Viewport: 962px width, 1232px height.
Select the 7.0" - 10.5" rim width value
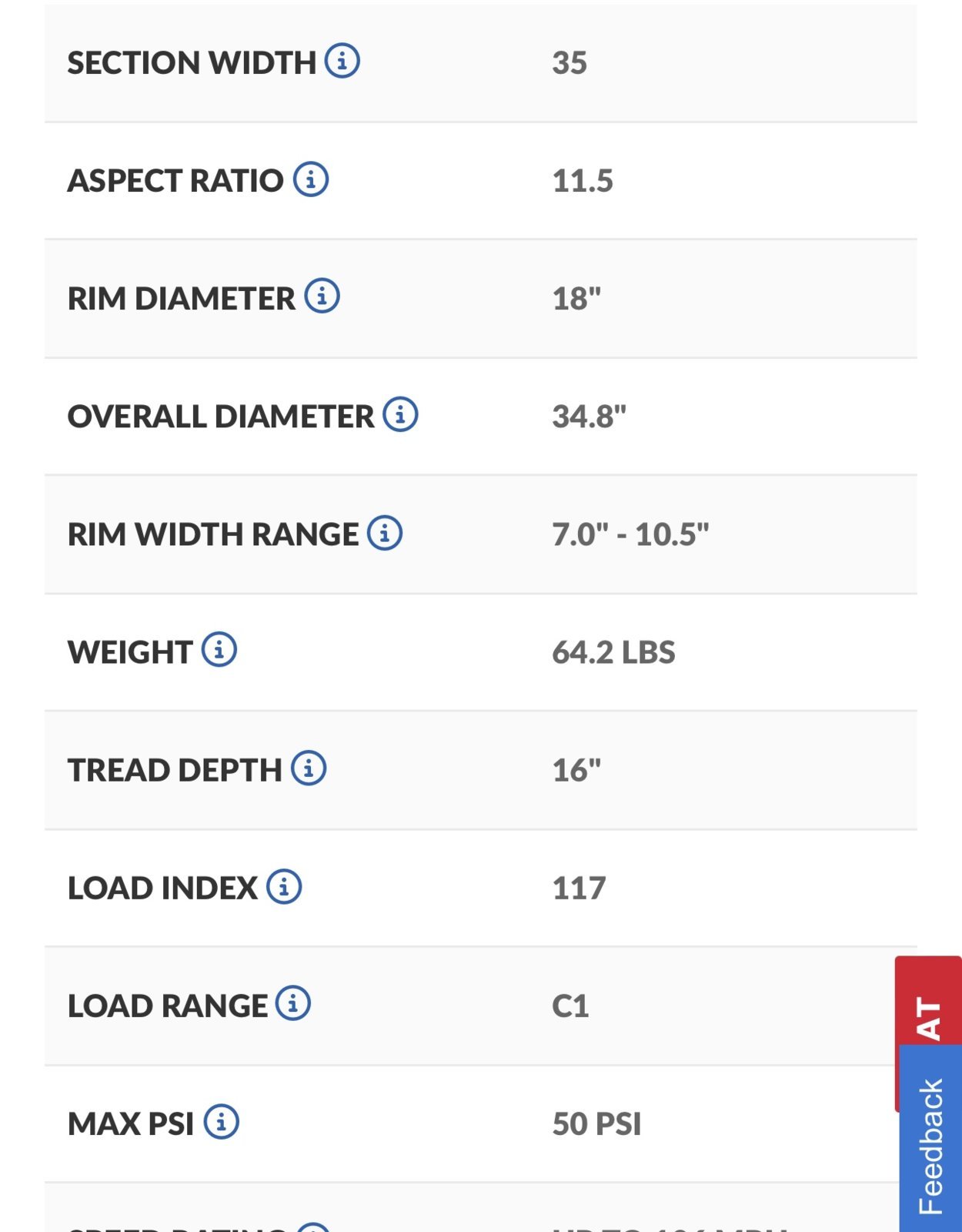(x=631, y=534)
